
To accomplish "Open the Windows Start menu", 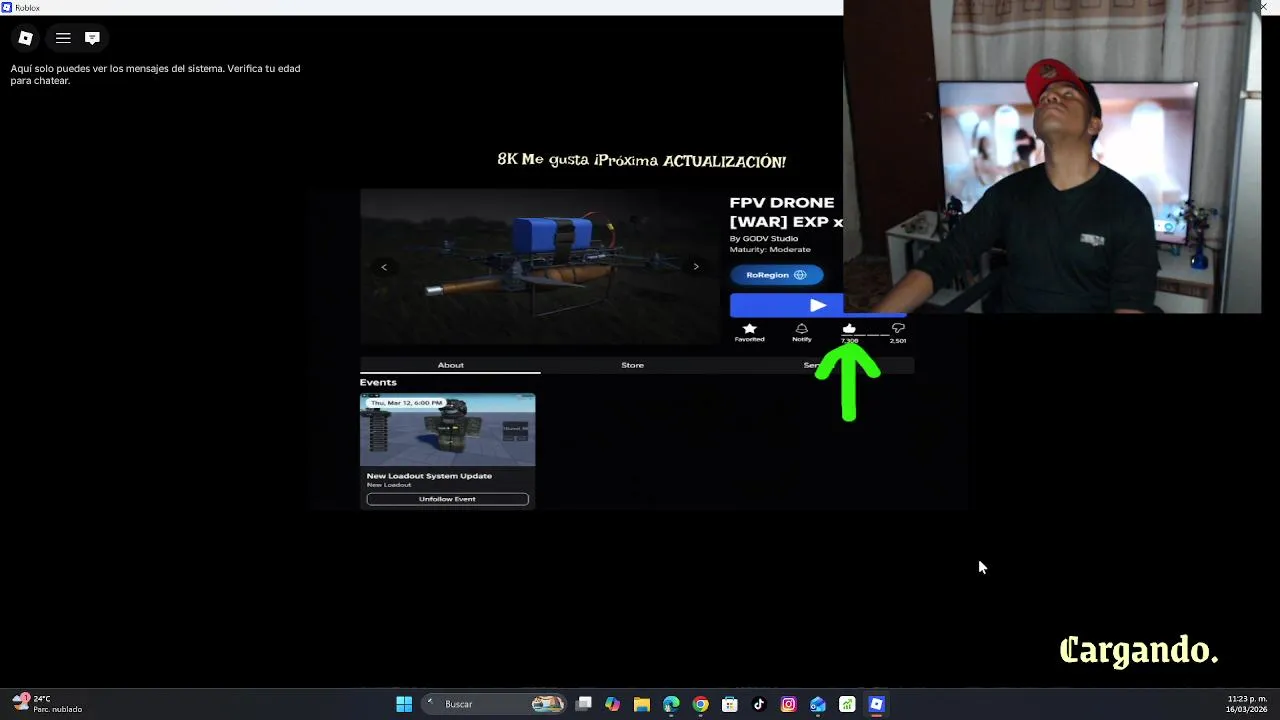I will click(404, 704).
